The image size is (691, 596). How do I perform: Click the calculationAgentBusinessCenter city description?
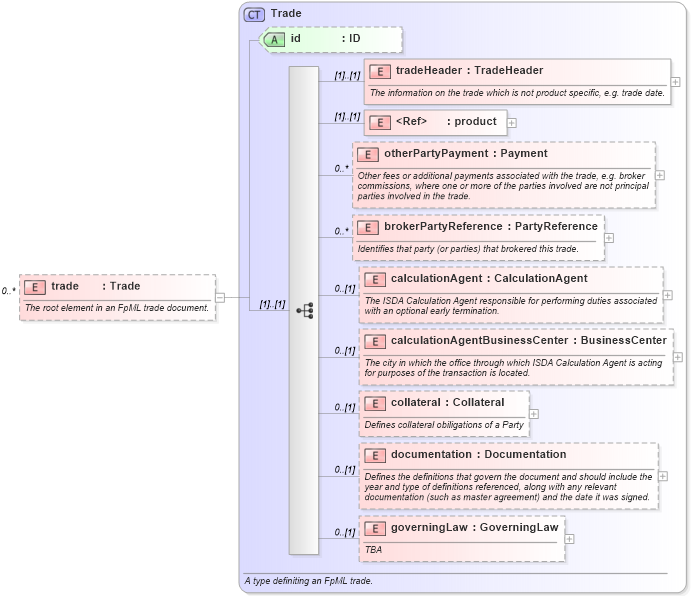513,368
